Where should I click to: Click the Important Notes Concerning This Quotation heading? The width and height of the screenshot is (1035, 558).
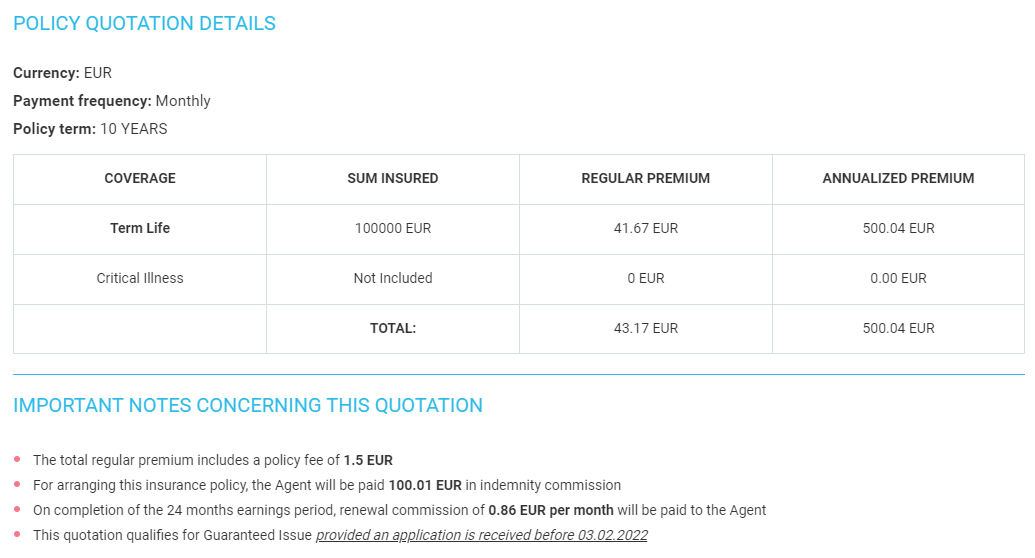(x=248, y=405)
